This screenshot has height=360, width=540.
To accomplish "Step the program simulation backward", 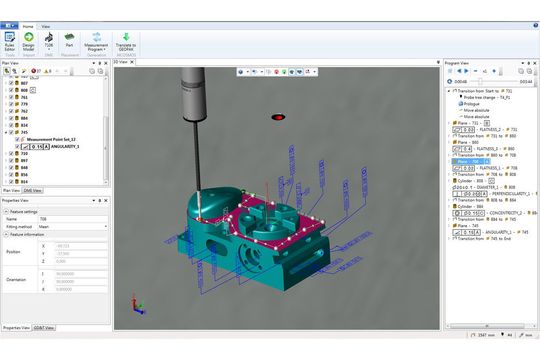I will pos(459,71).
